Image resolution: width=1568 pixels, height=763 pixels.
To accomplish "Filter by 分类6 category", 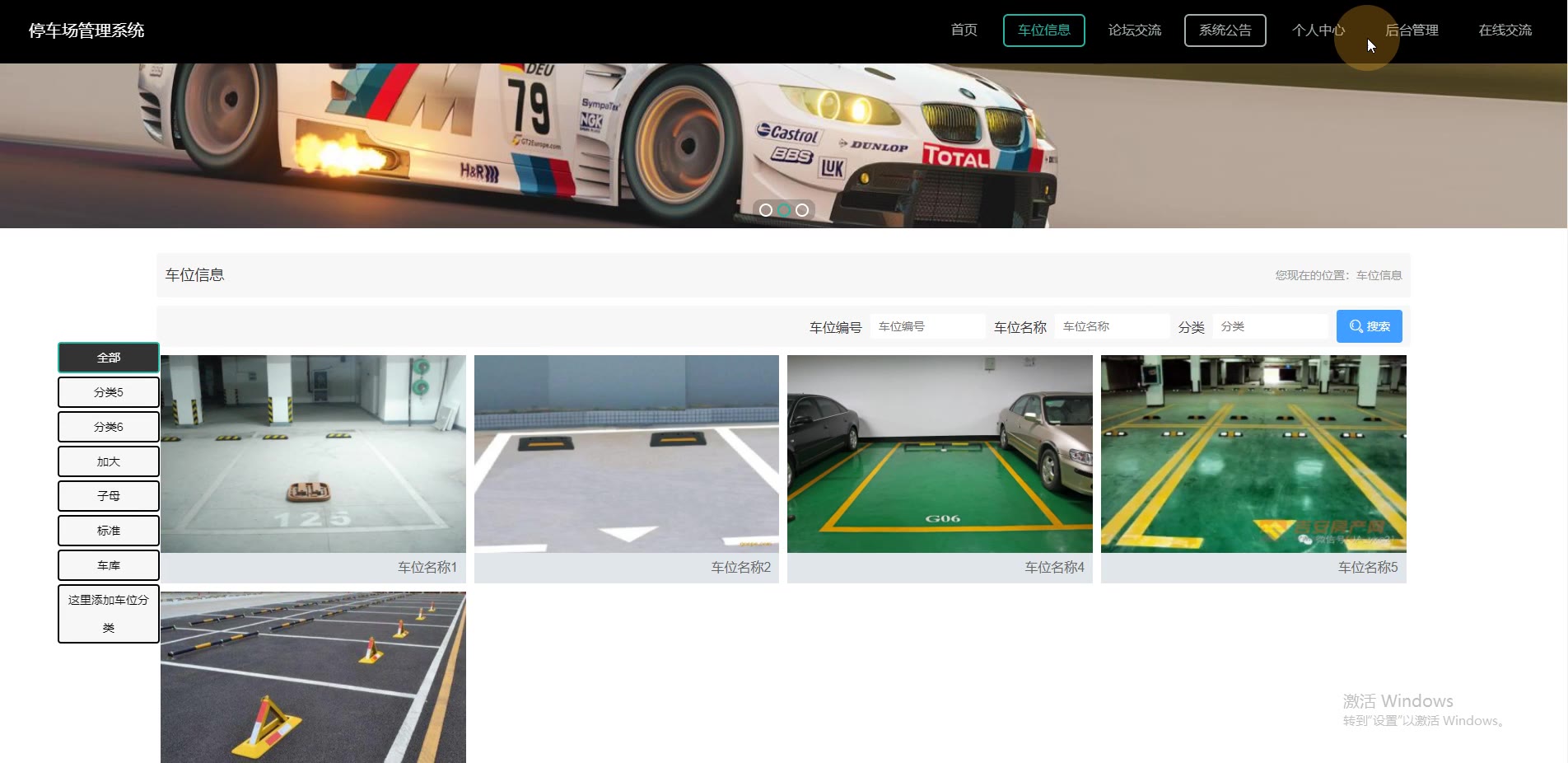I will click(109, 427).
